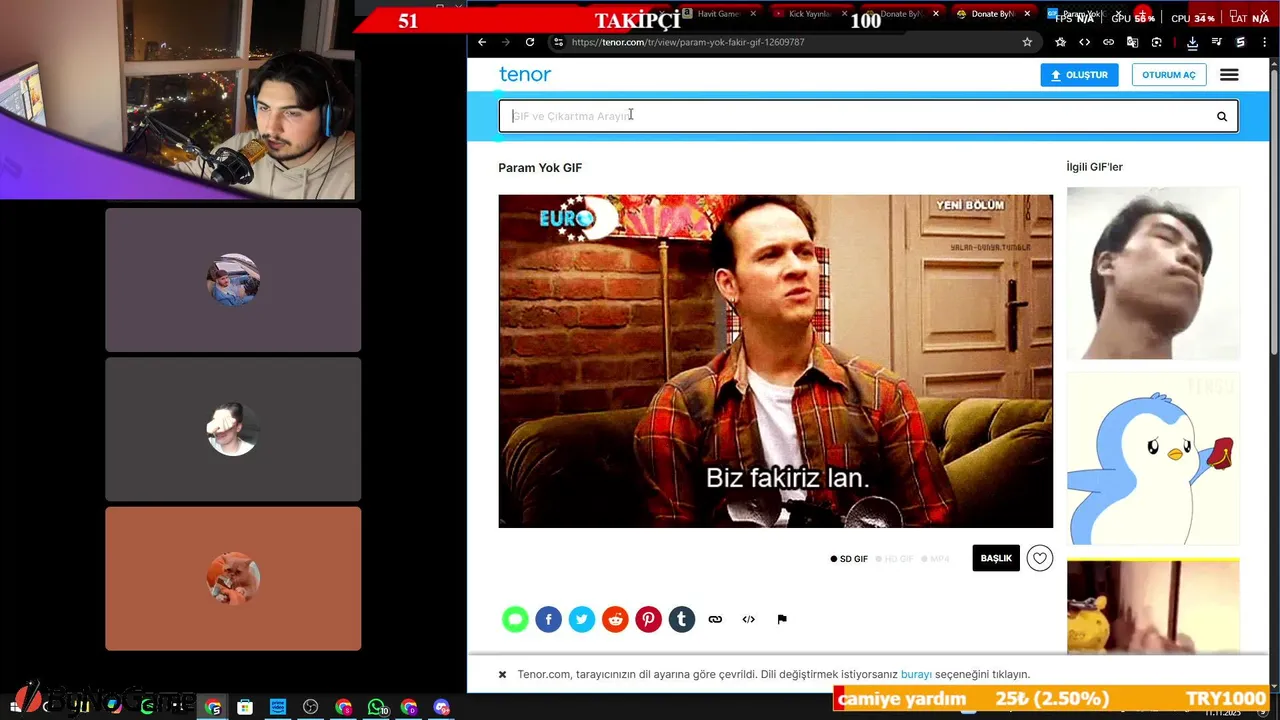Viewport: 1280px width, 720px height.
Task: Open Discord from the taskbar
Action: (x=442, y=707)
